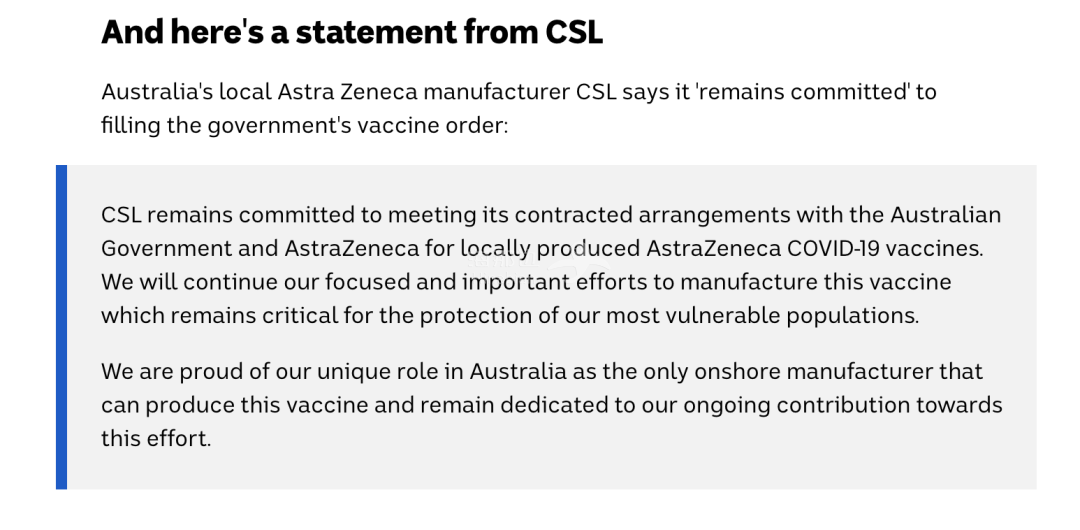Click the word 'onshore' in the quote

click(734, 372)
